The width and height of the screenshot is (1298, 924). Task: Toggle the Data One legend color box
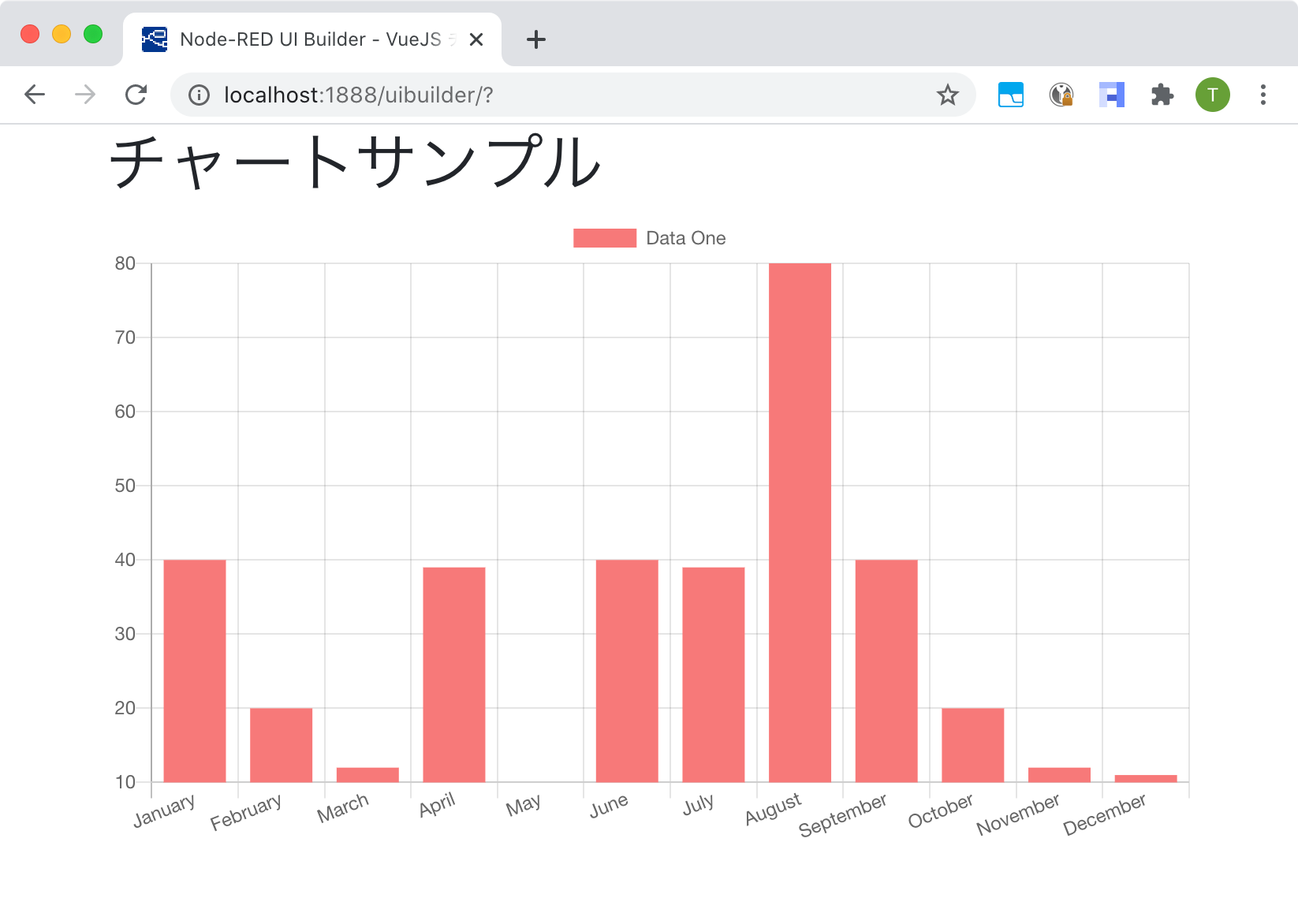tap(605, 238)
